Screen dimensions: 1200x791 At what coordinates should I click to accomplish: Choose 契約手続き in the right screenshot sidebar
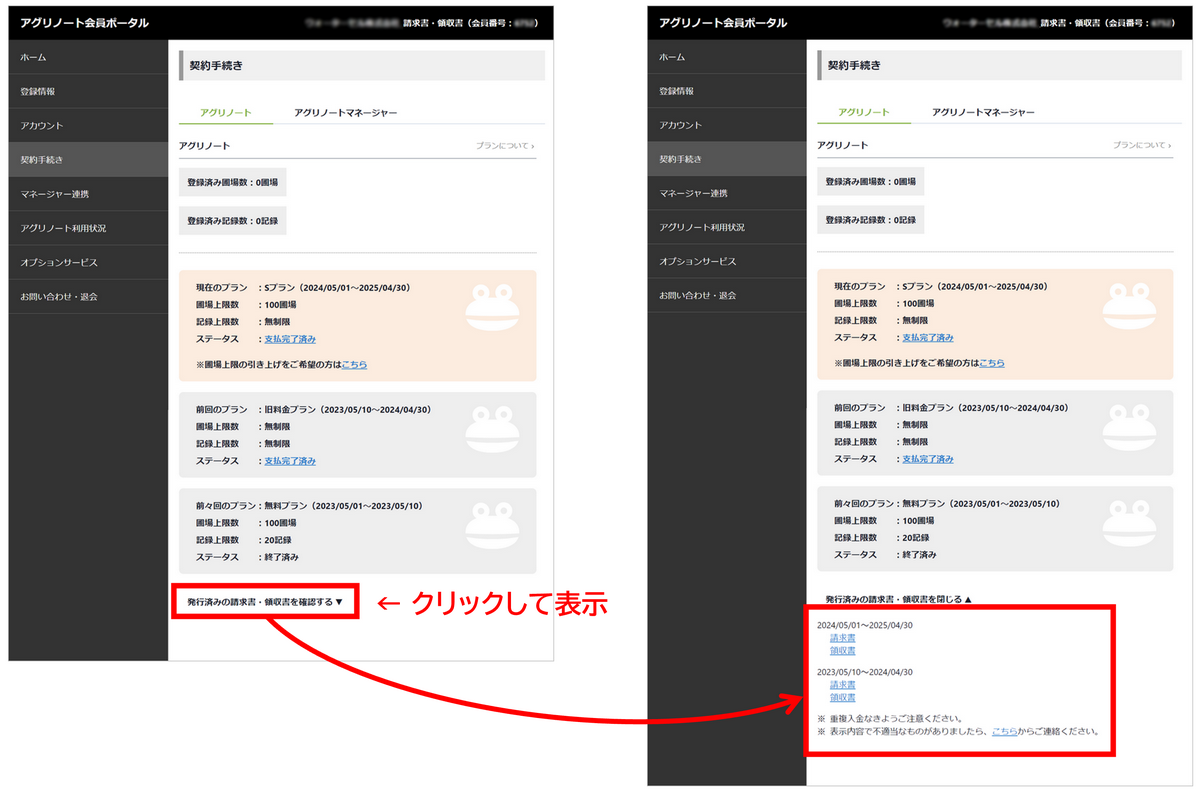click(727, 159)
